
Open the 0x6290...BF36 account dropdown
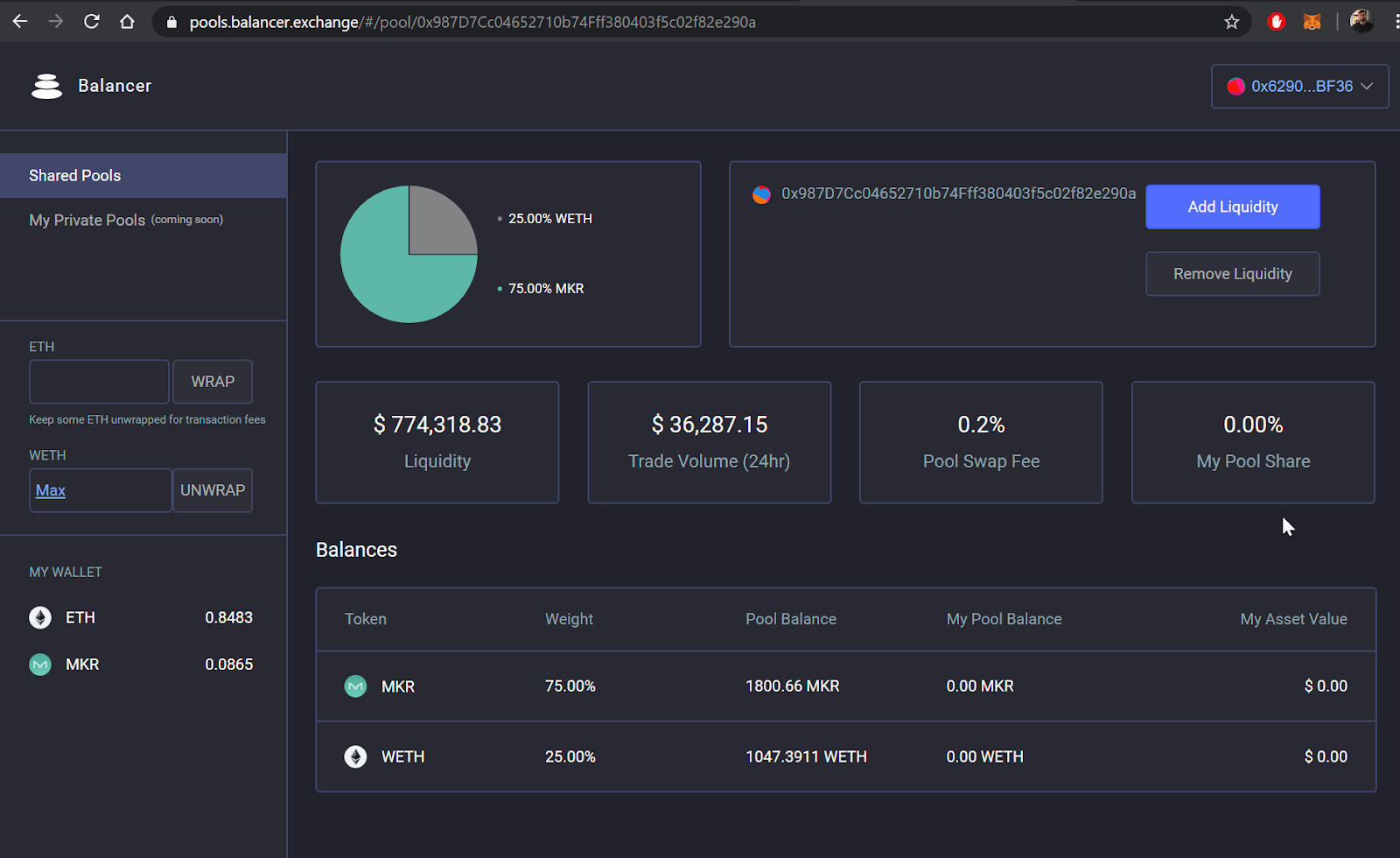tap(1299, 86)
